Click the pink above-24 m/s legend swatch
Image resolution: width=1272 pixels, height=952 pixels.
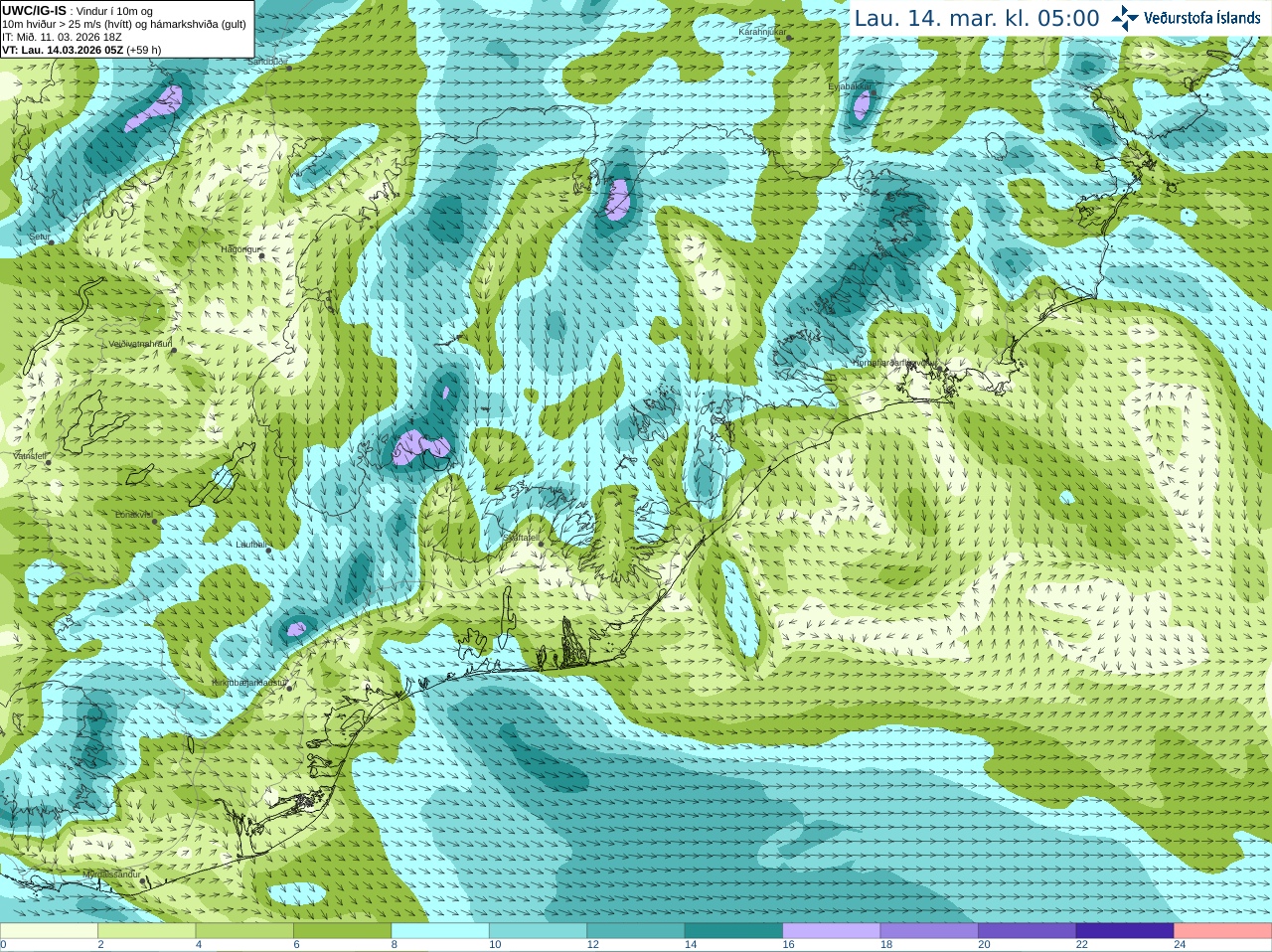(x=1223, y=930)
